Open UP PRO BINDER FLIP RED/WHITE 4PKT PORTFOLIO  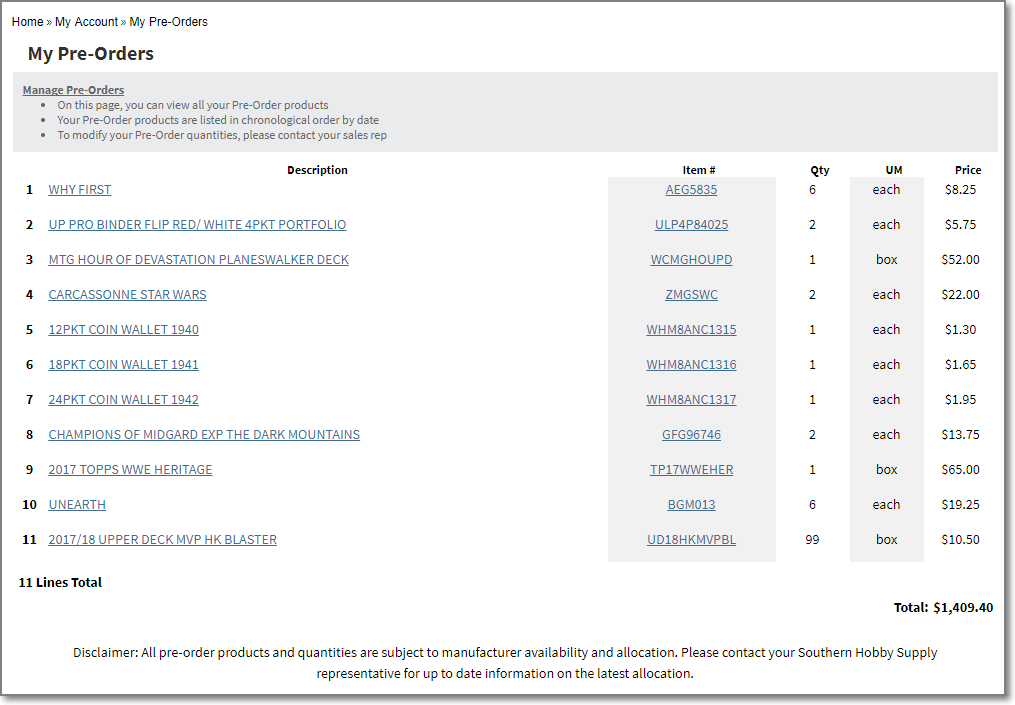coord(197,225)
